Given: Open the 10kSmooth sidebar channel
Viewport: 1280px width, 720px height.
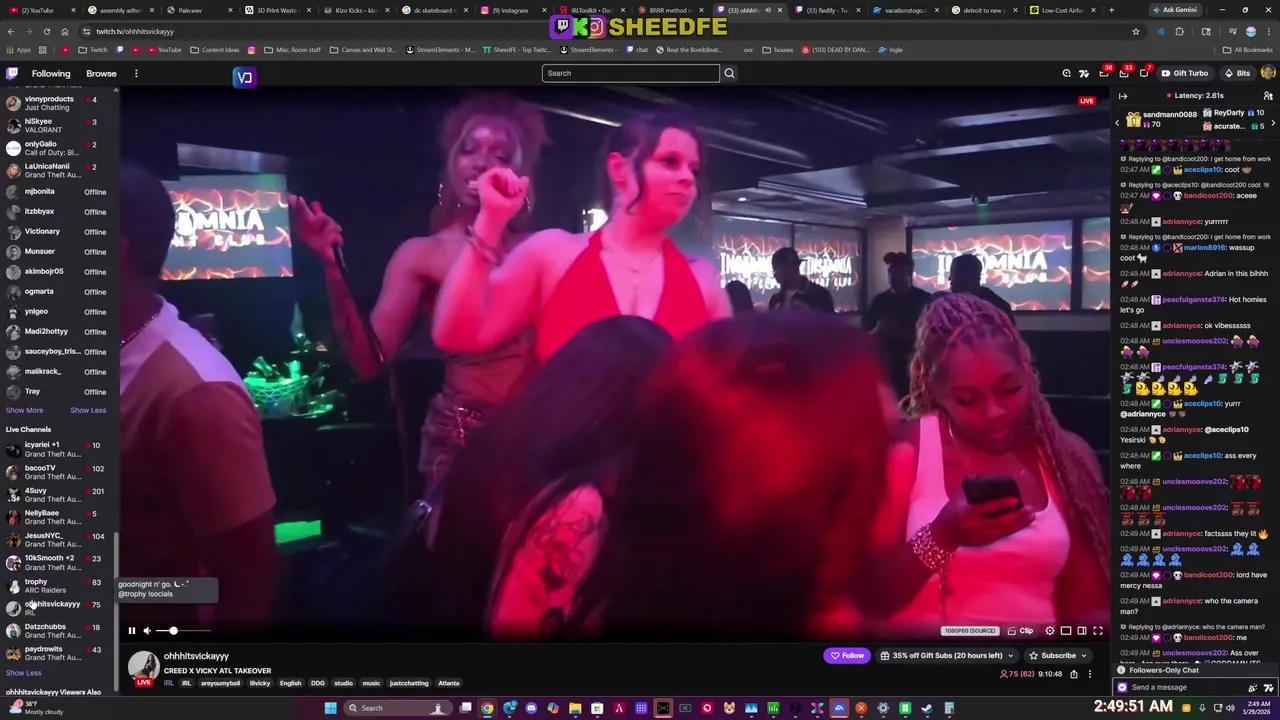Looking at the screenshot, I should click(x=60, y=562).
